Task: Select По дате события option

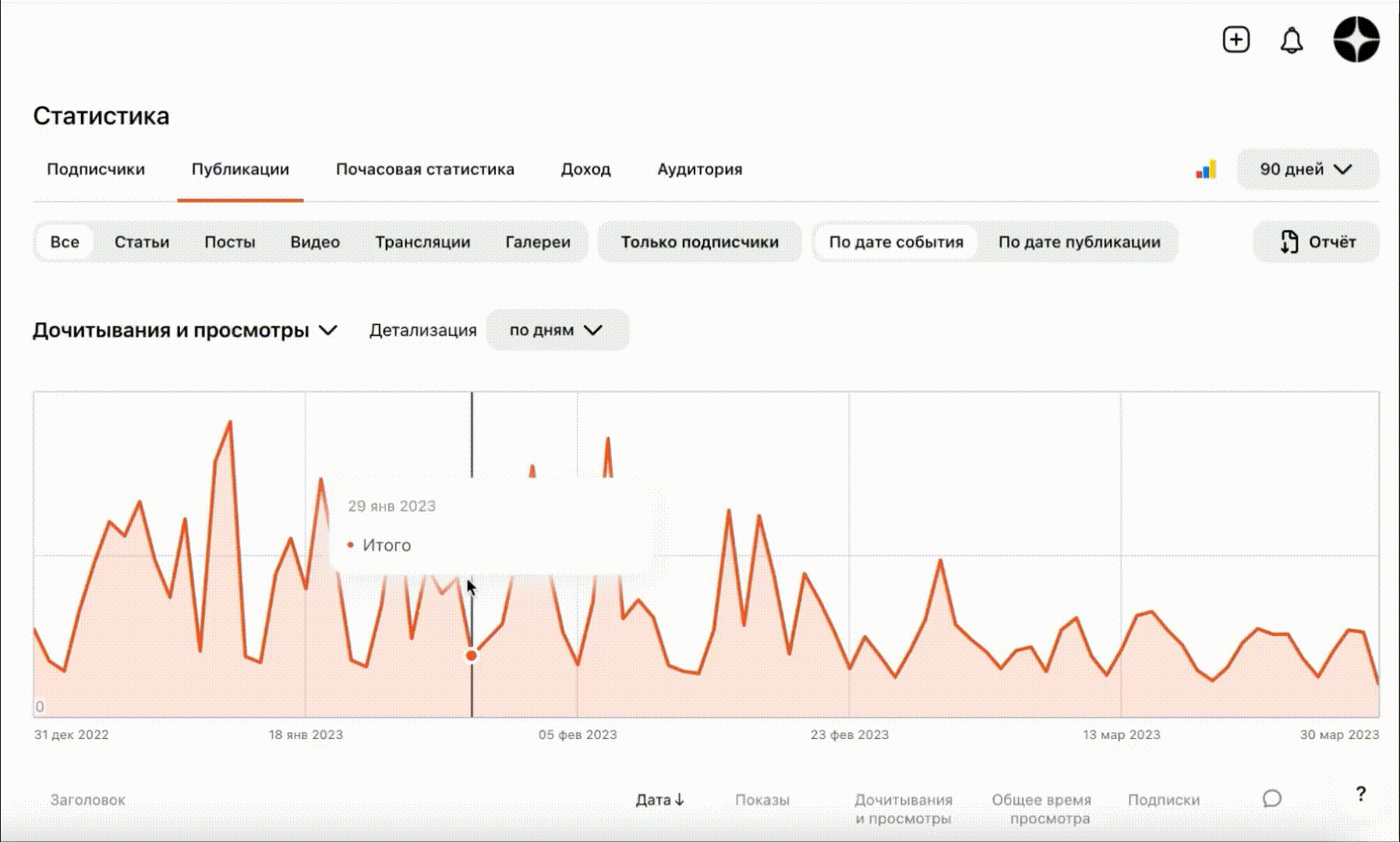Action: pyautogui.click(x=896, y=242)
